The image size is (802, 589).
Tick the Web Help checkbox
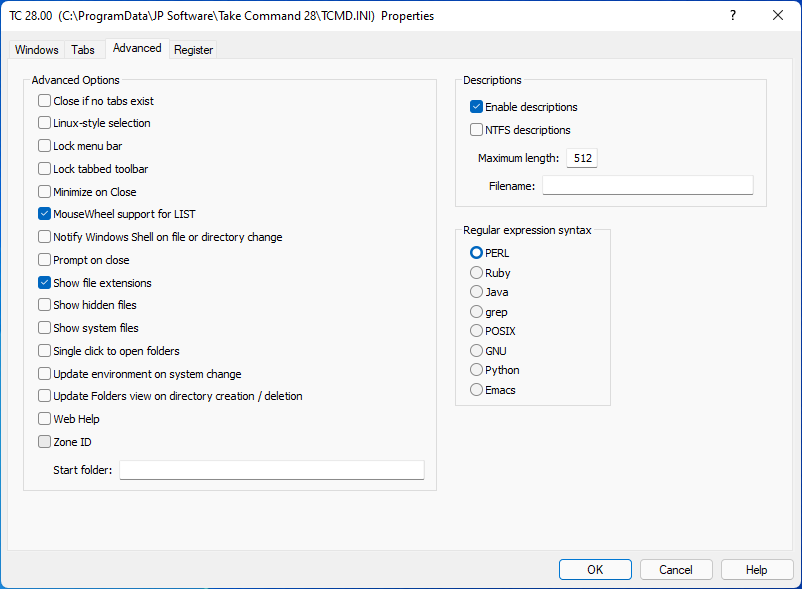[x=44, y=419]
